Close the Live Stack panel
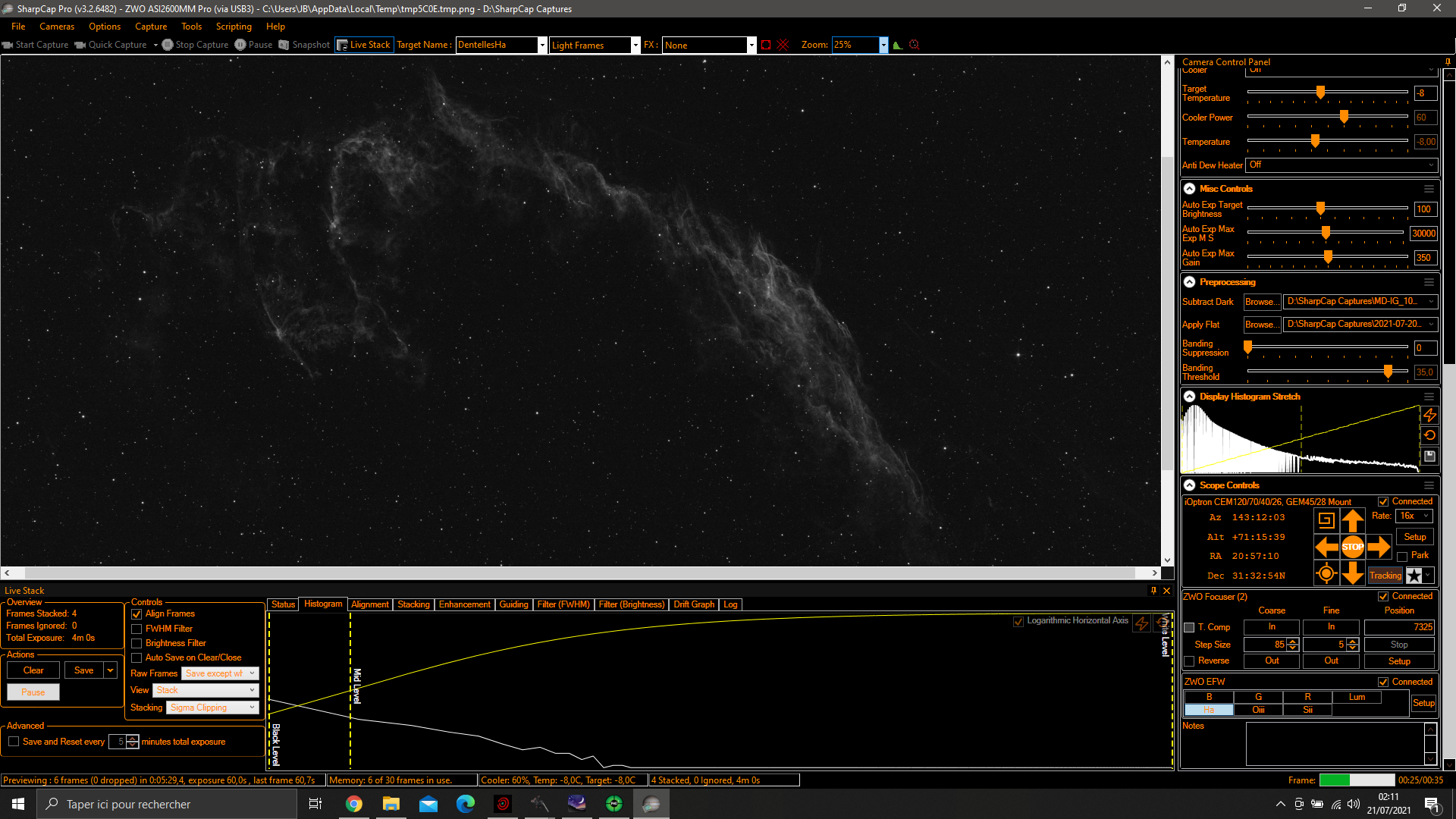The image size is (1456, 819). (x=1167, y=591)
